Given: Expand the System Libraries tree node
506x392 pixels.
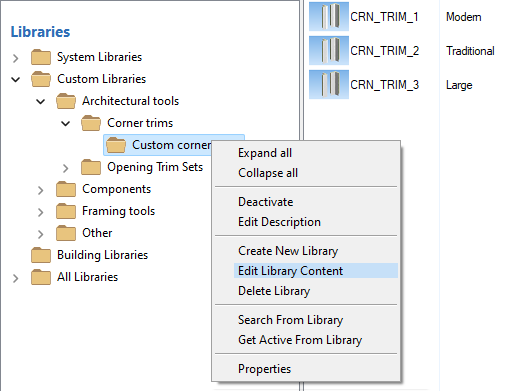Looking at the screenshot, I should coord(15,58).
